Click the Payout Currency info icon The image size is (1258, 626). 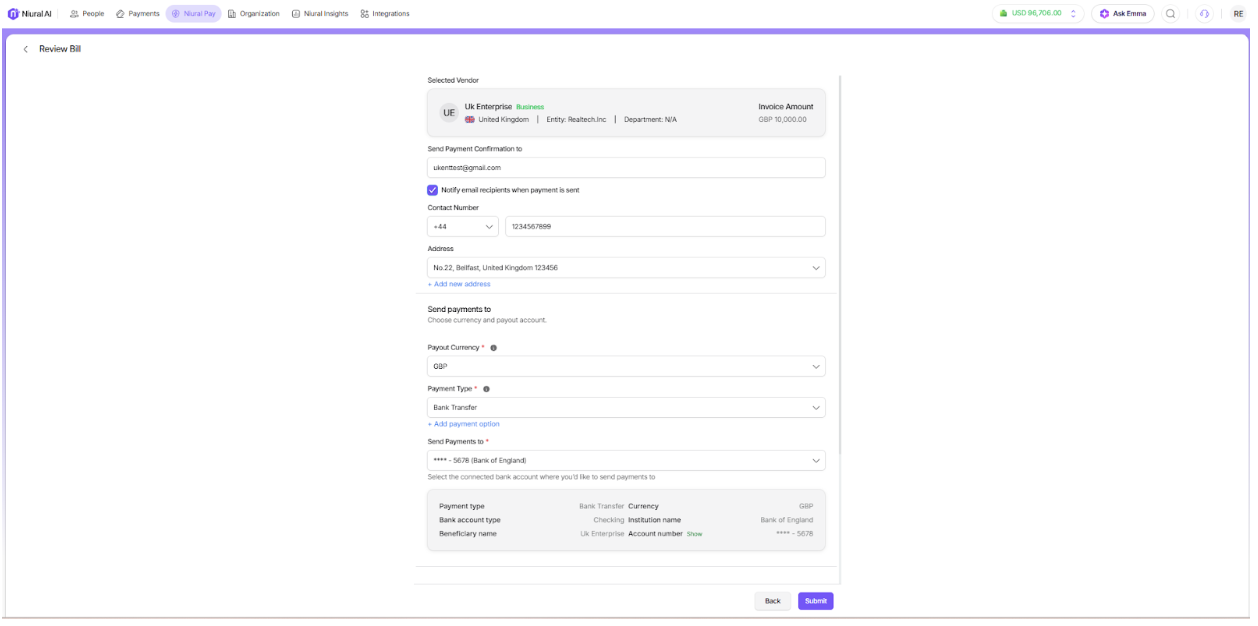pyautogui.click(x=494, y=348)
